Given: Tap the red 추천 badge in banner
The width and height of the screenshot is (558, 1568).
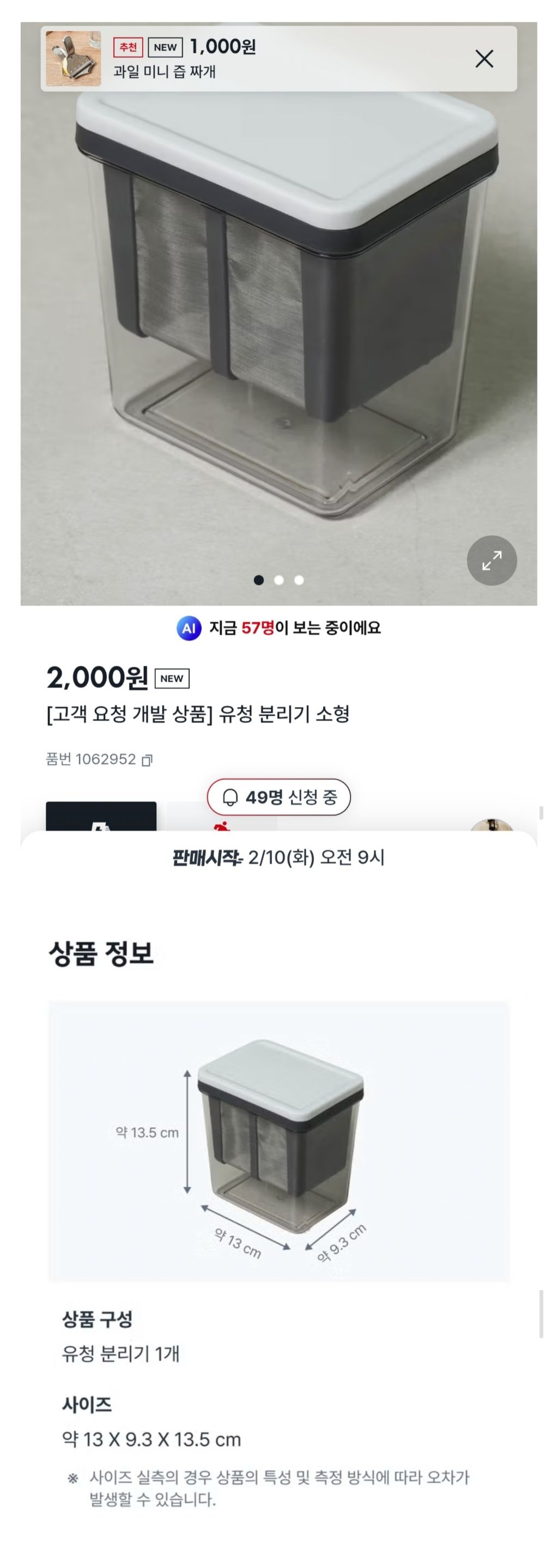Looking at the screenshot, I should pyautogui.click(x=128, y=47).
